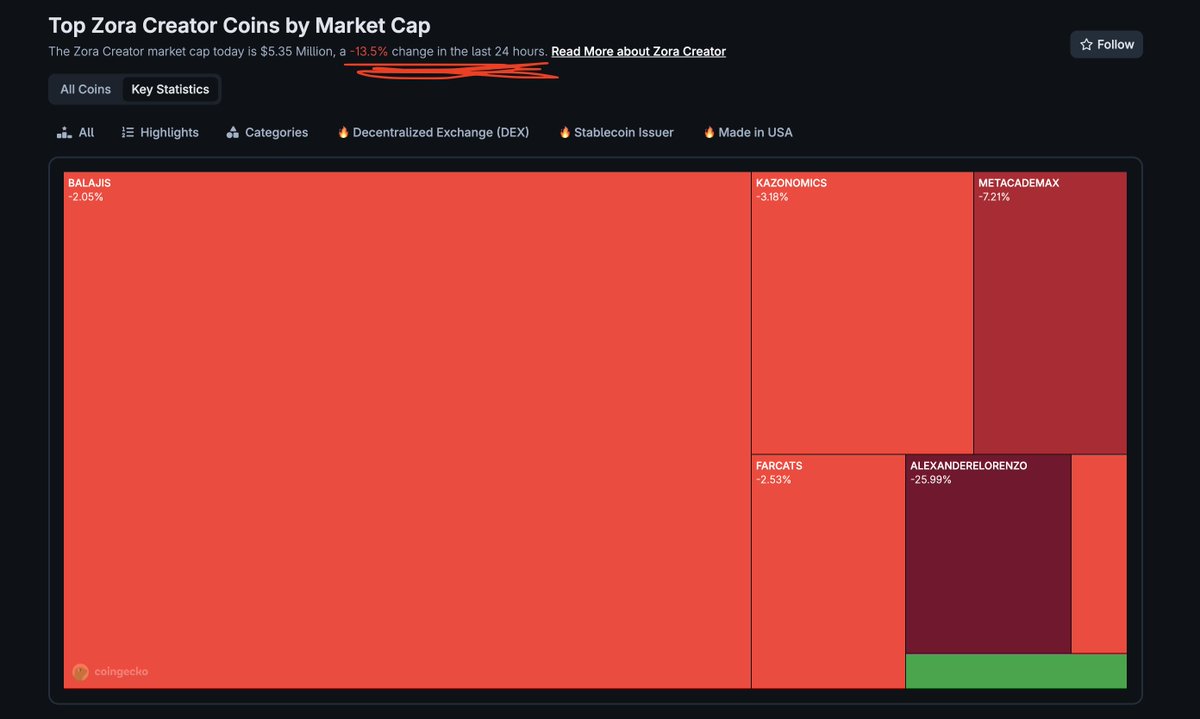1200x719 pixels.
Task: Select the FARCATS treemap tile
Action: click(x=828, y=572)
